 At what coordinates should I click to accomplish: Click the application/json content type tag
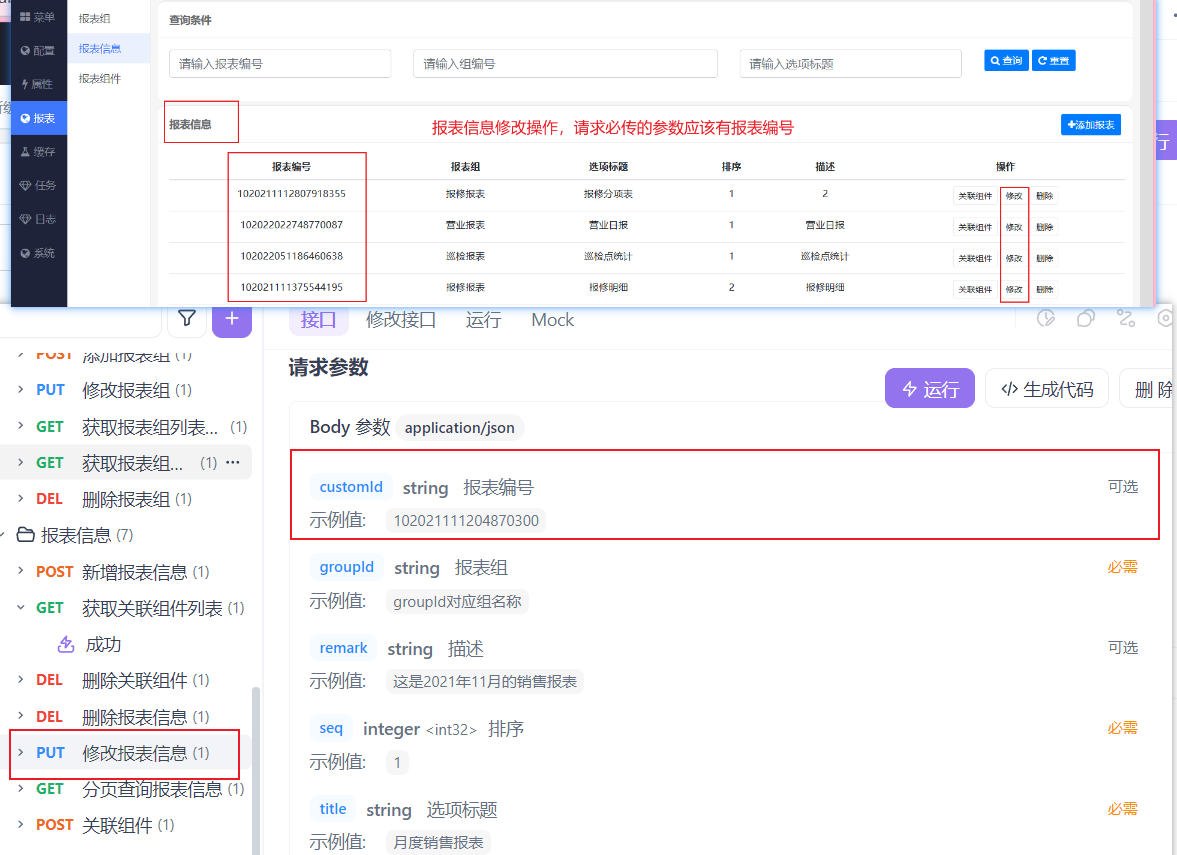(x=459, y=428)
